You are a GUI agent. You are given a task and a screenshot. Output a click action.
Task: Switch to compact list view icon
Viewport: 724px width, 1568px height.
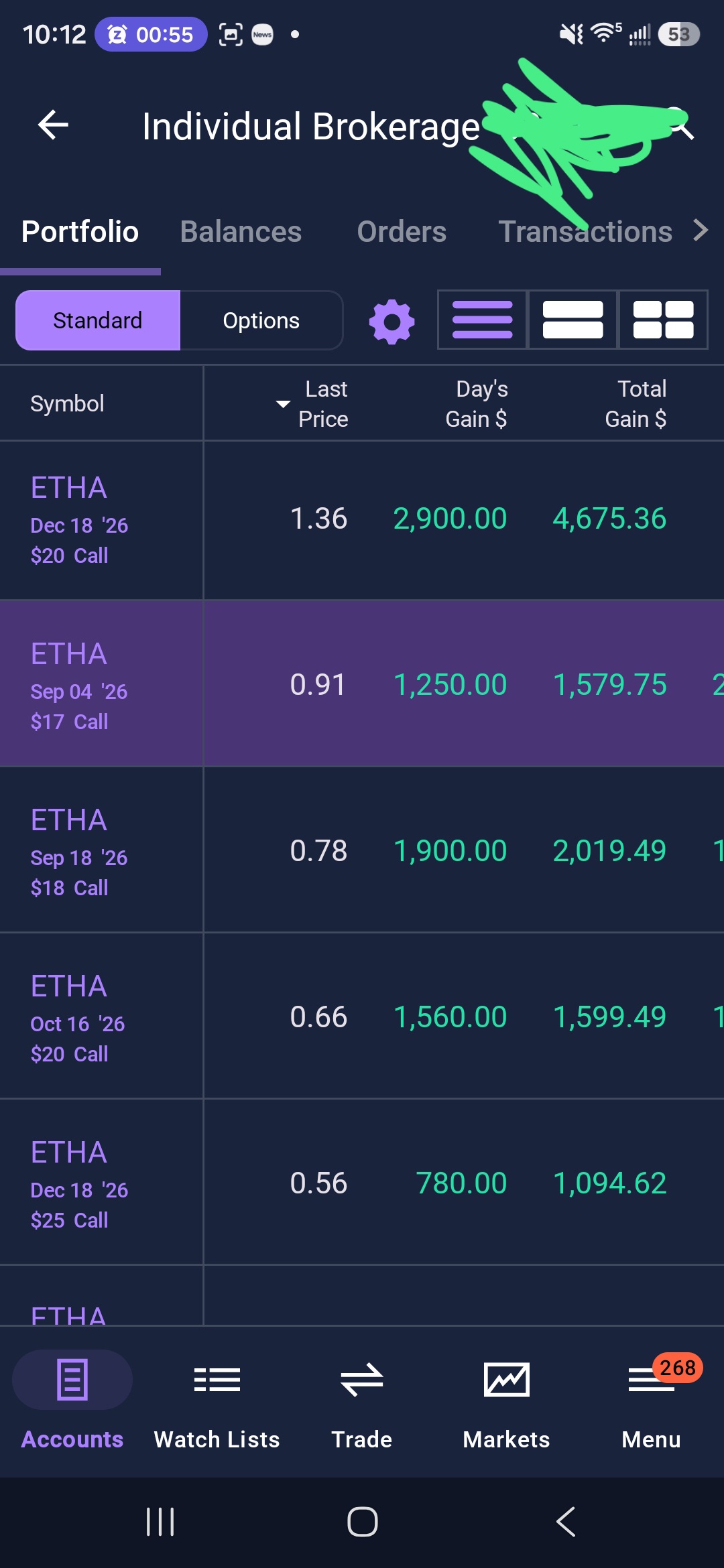click(483, 320)
